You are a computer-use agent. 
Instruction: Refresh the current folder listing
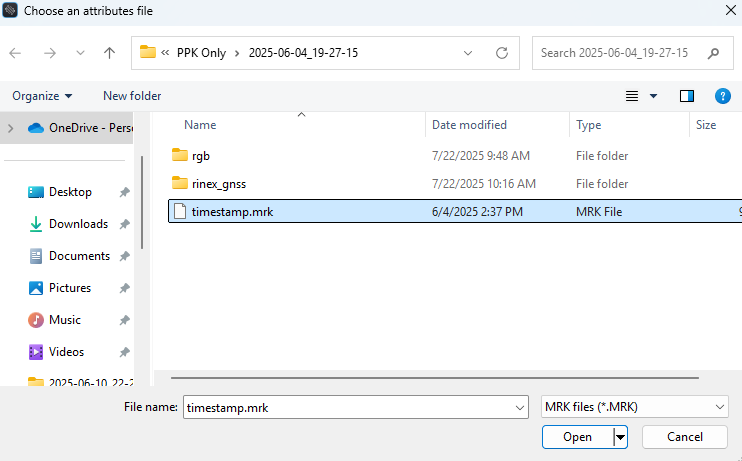point(502,53)
